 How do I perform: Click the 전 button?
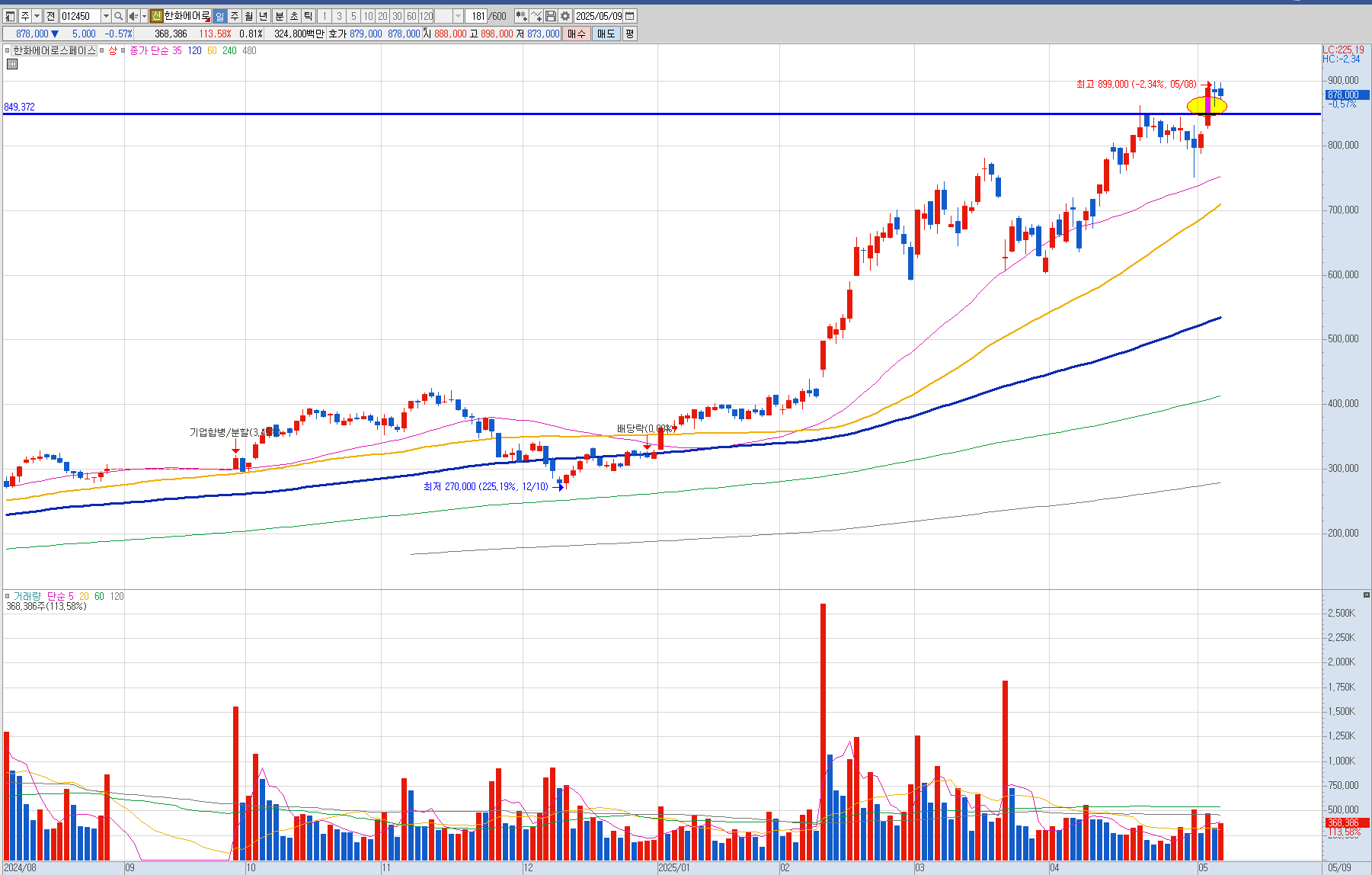(x=50, y=16)
